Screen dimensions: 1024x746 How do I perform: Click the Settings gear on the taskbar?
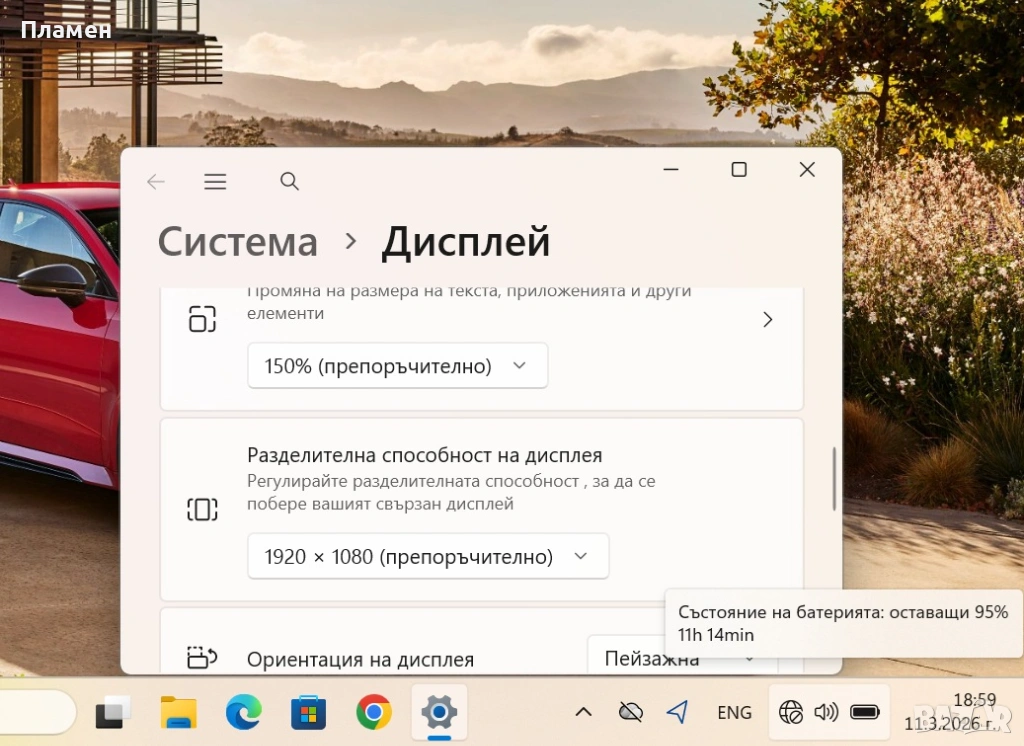[439, 712]
